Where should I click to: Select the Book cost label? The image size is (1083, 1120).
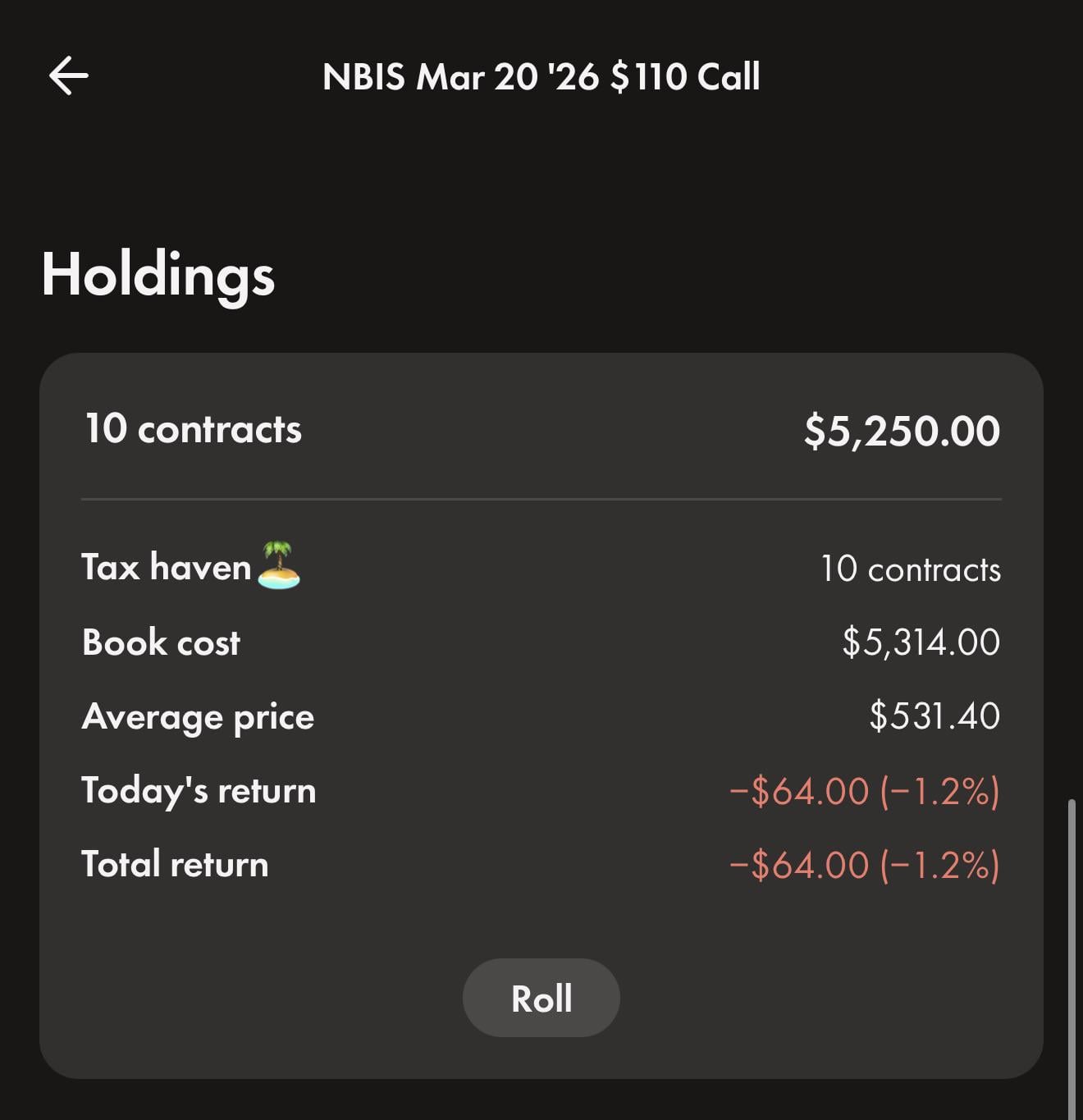pos(161,642)
